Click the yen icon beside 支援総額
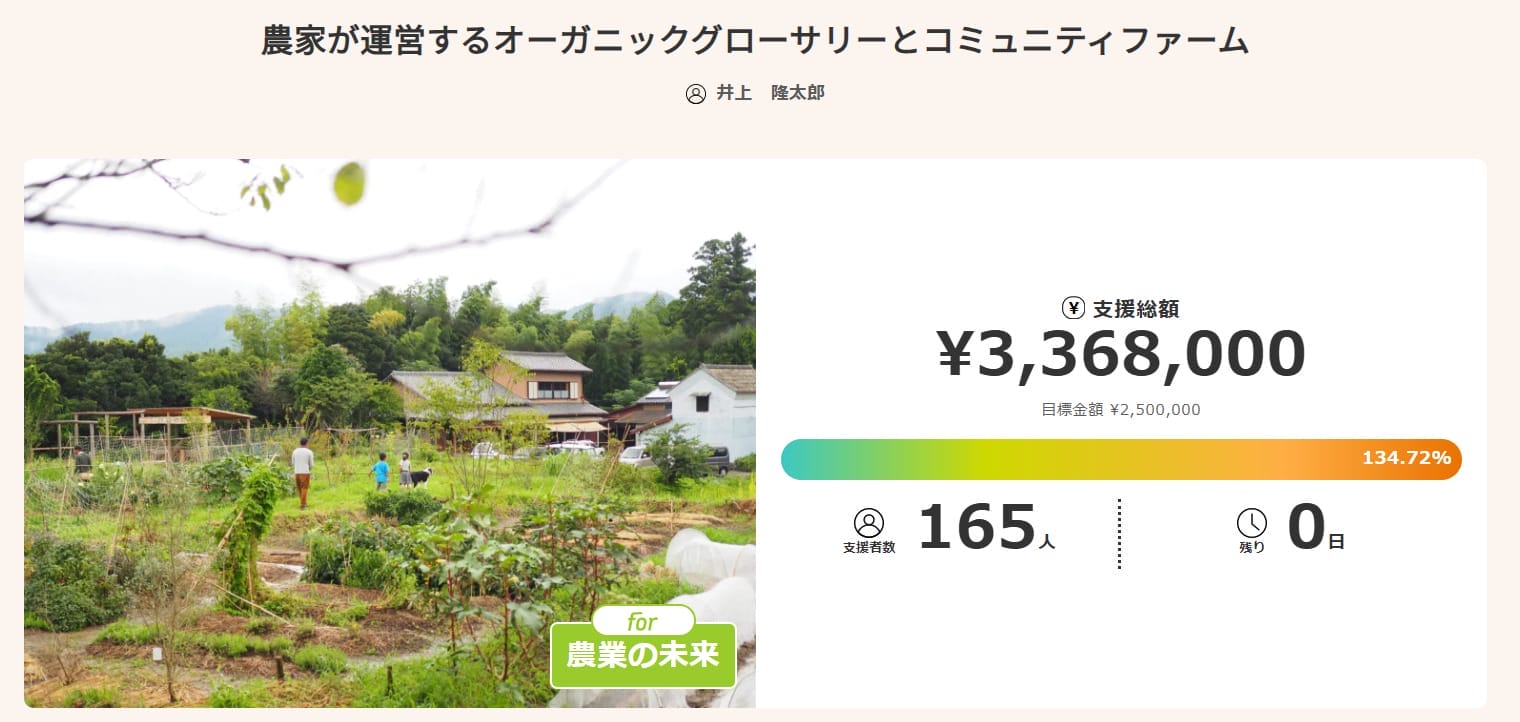This screenshot has width=1520, height=722. (1073, 308)
